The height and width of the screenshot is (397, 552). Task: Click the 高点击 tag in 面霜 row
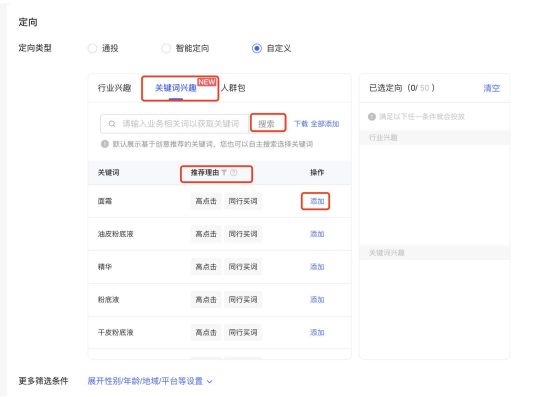[x=206, y=201]
